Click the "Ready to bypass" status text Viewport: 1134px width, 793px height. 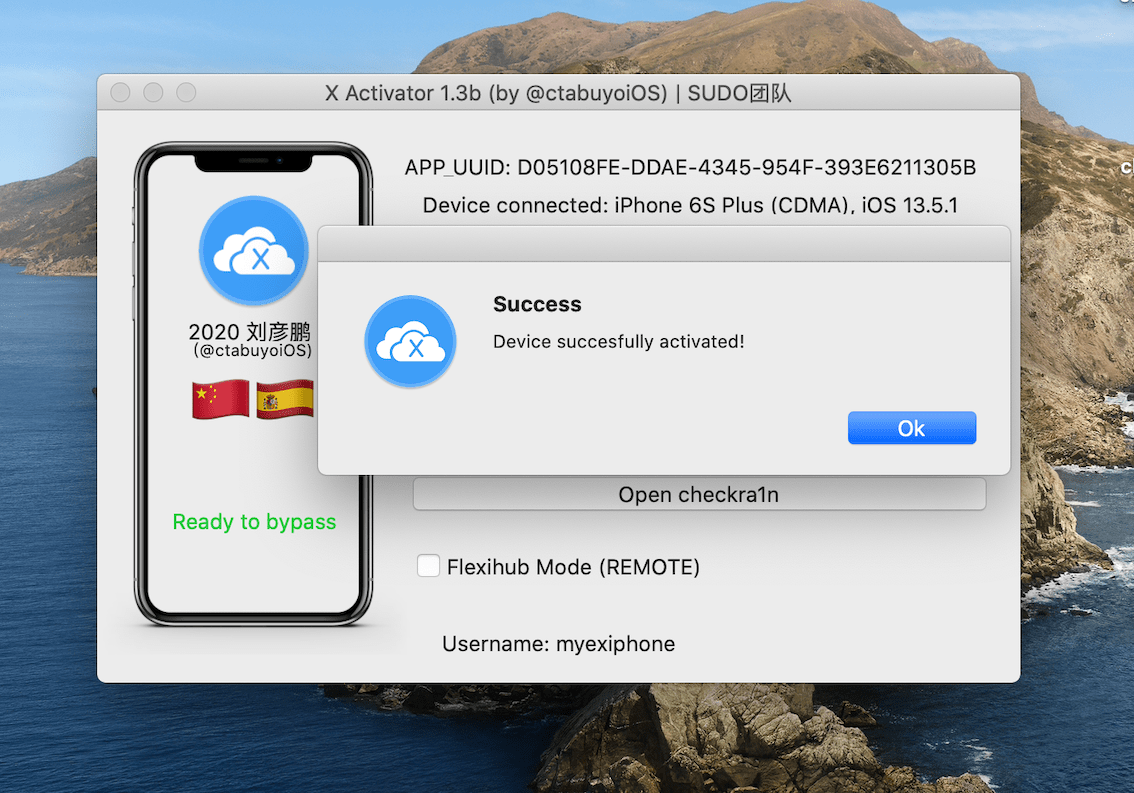[x=255, y=522]
